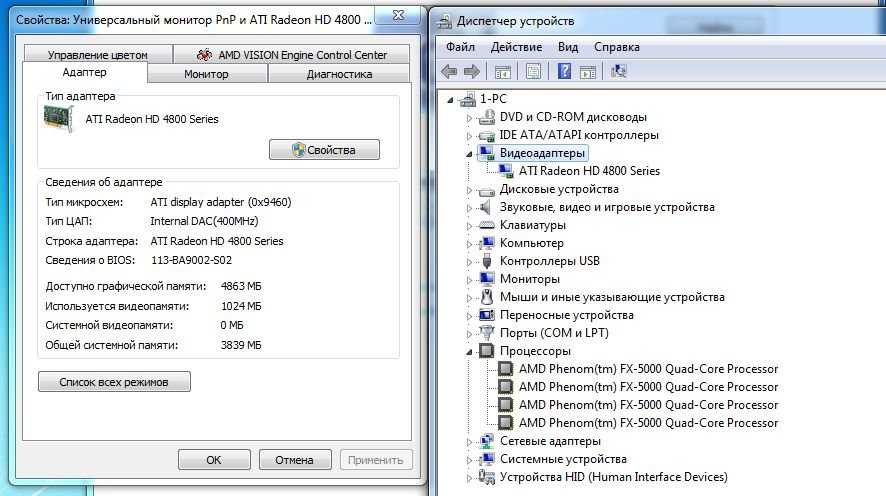Expand the Сетевые адаптеры node
Image resolution: width=886 pixels, height=496 pixels.
click(469, 442)
